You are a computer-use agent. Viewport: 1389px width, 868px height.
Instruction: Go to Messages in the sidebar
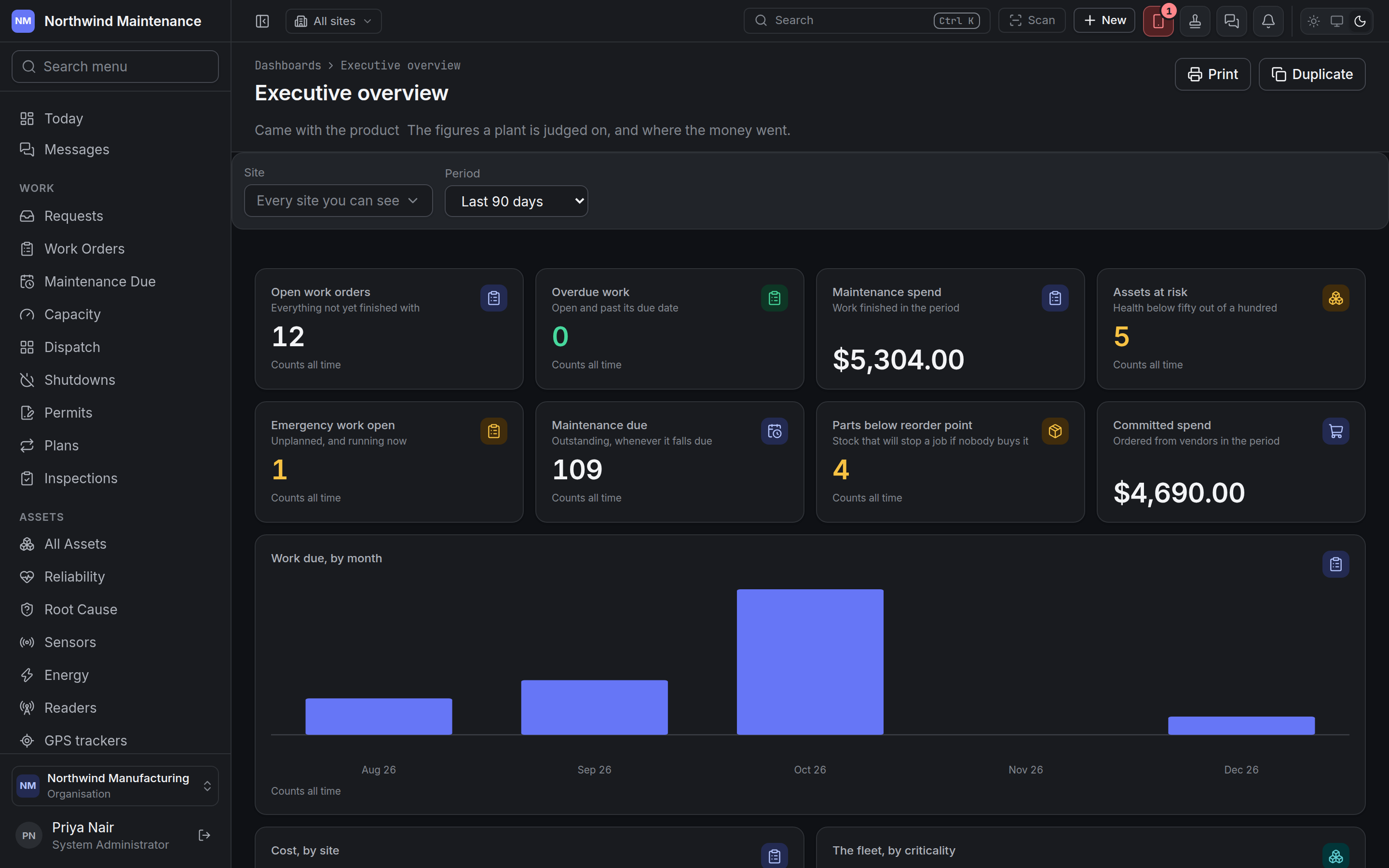coord(115,149)
